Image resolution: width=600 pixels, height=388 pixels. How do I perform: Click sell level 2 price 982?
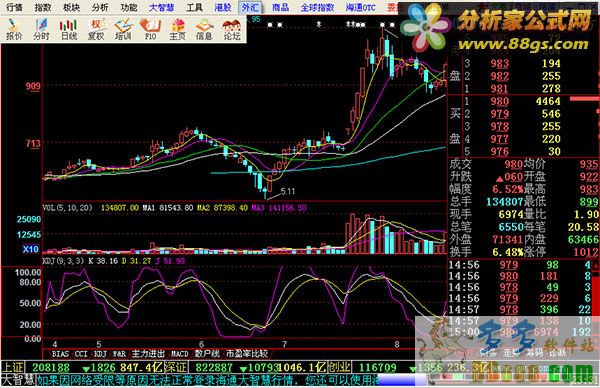coord(499,76)
